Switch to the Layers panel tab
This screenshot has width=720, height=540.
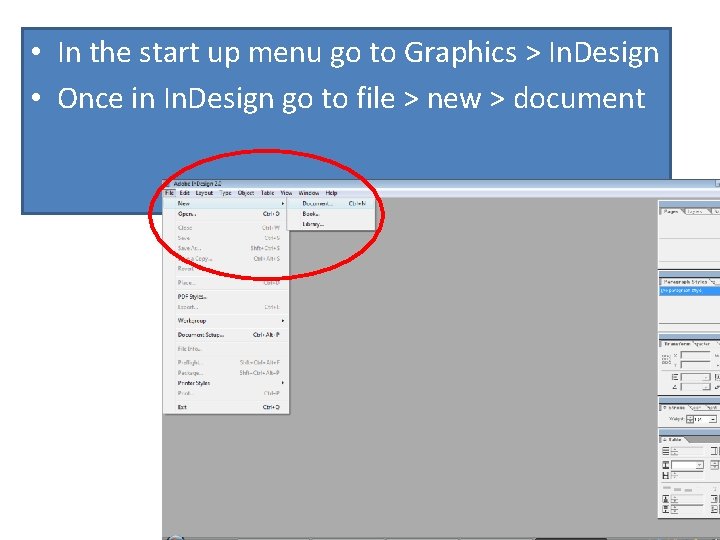coord(696,212)
